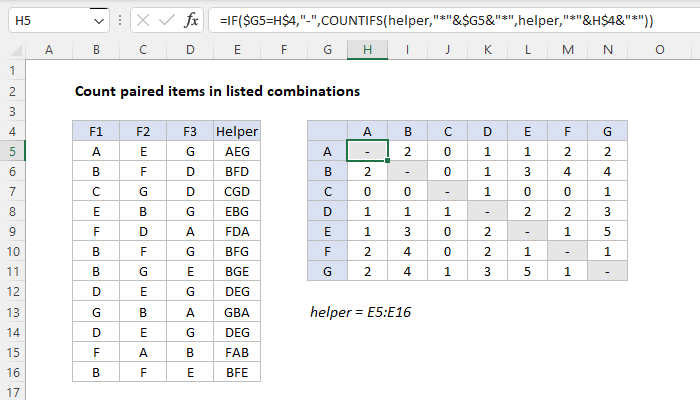Image resolution: width=700 pixels, height=400 pixels.
Task: Select row 4 header
Action: click(x=12, y=132)
